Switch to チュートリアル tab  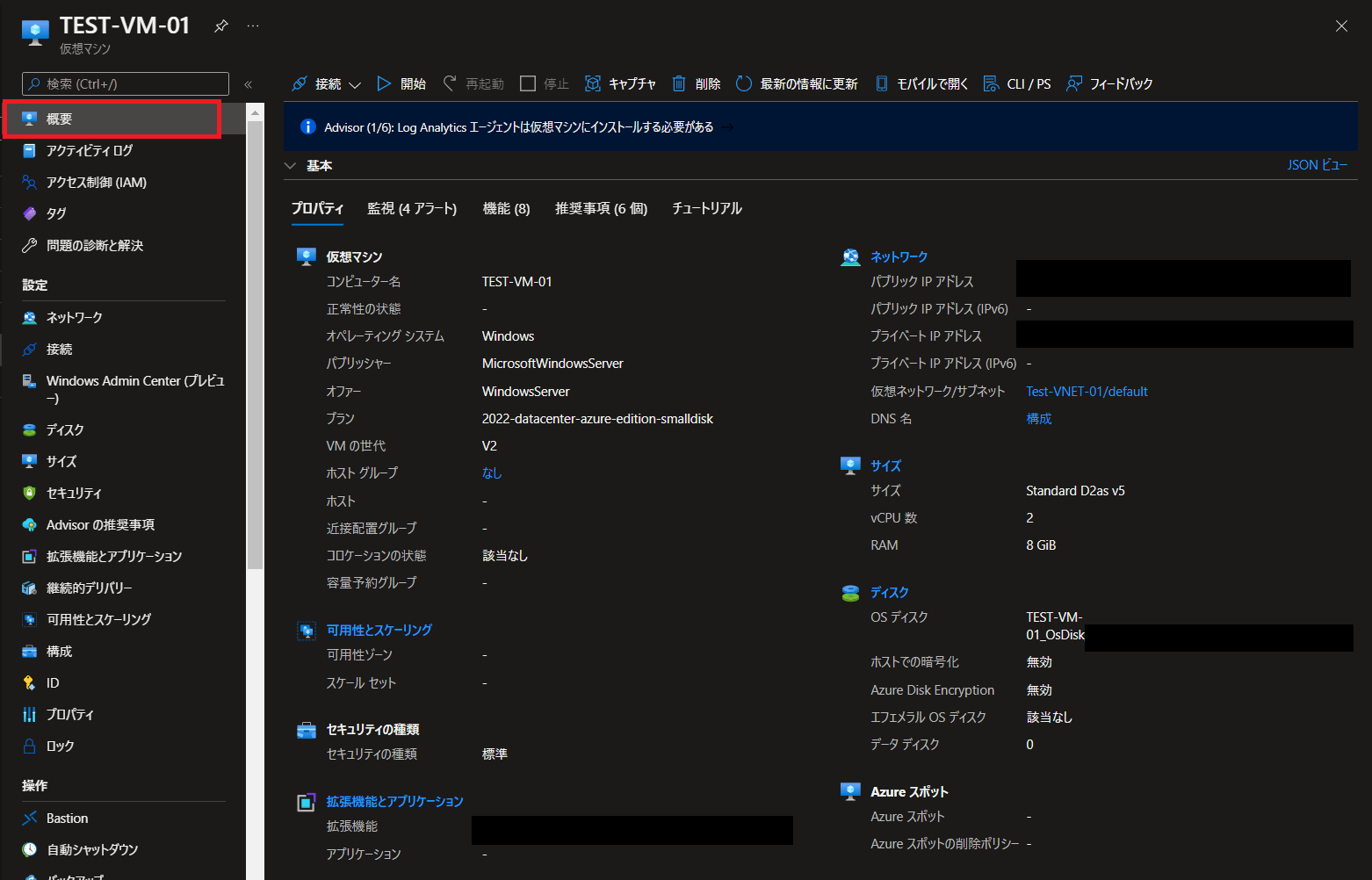[x=707, y=208]
